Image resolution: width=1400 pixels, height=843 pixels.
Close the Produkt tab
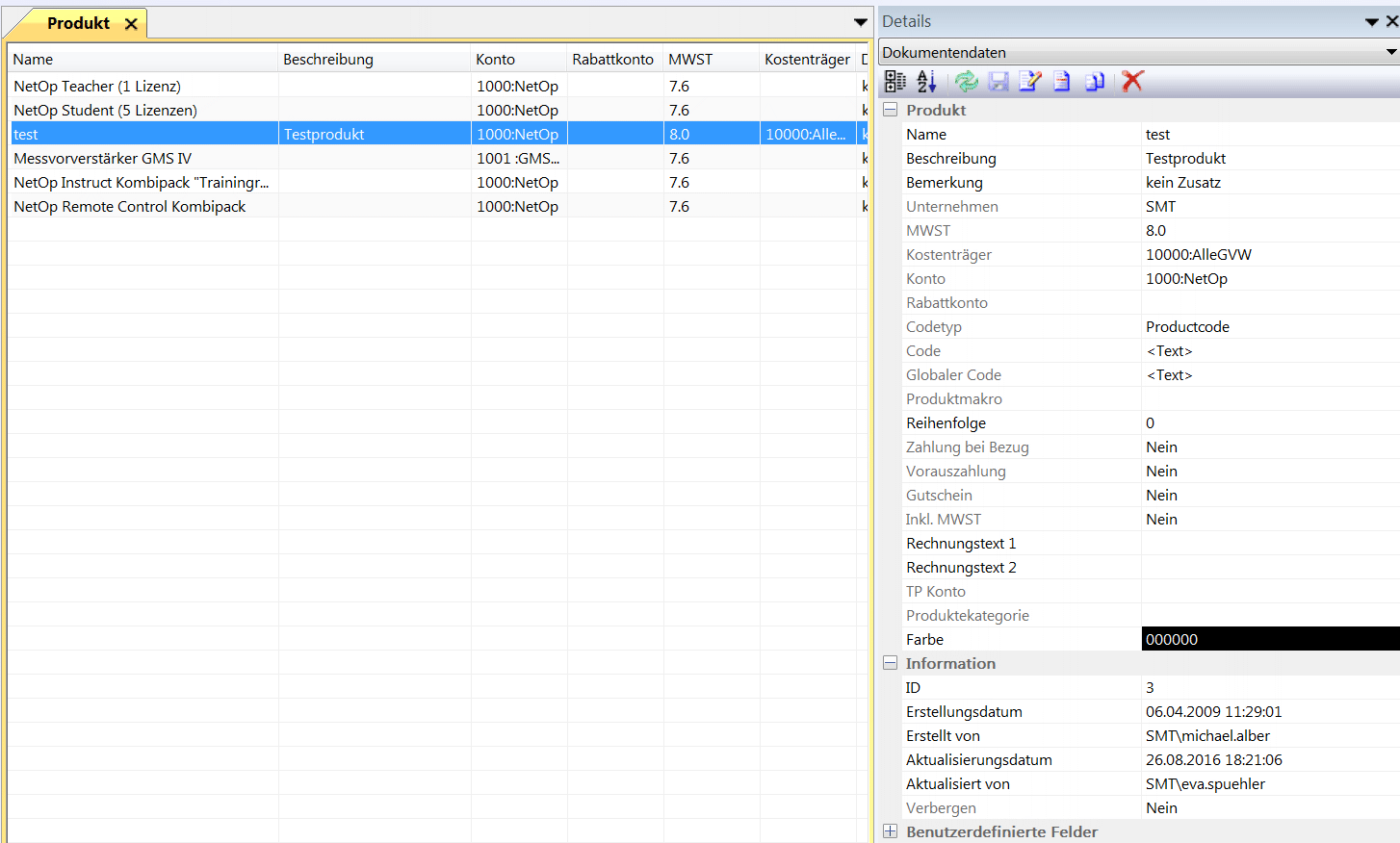pyautogui.click(x=131, y=23)
